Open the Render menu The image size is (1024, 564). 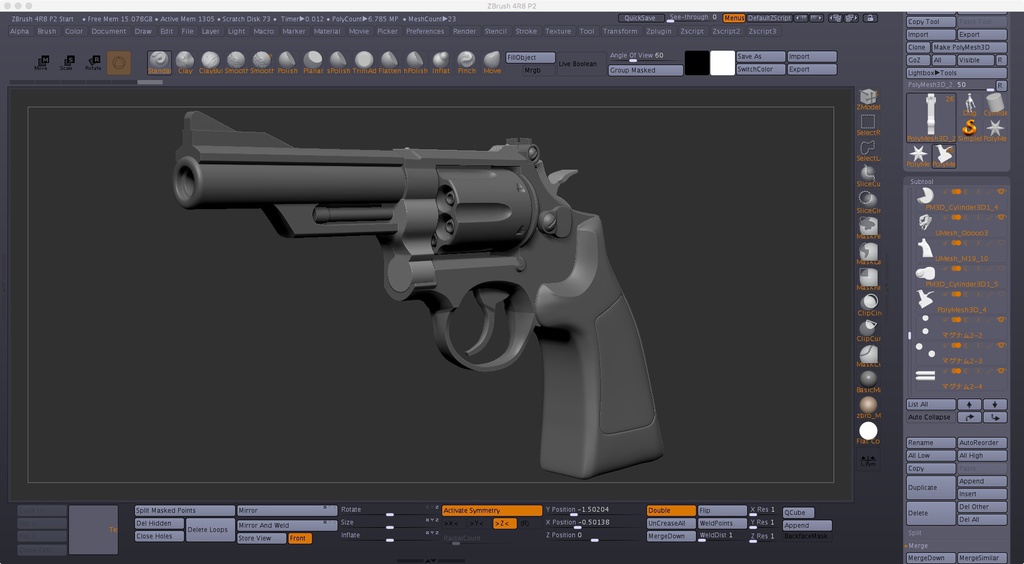point(464,31)
